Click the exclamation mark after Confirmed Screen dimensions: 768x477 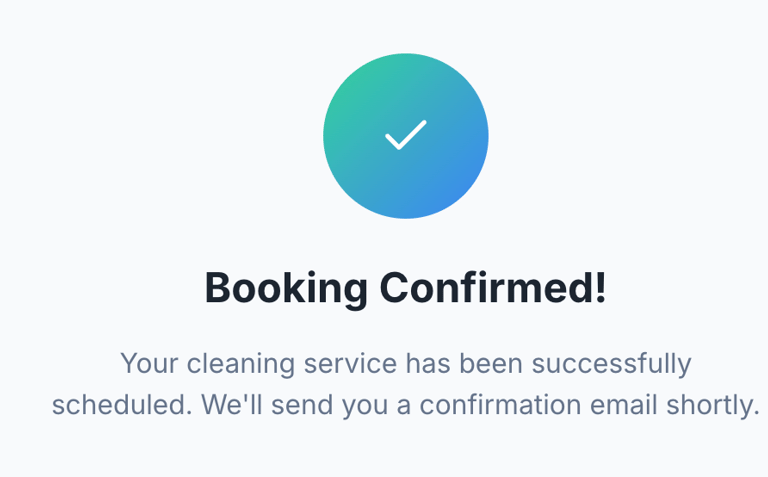[x=601, y=287]
